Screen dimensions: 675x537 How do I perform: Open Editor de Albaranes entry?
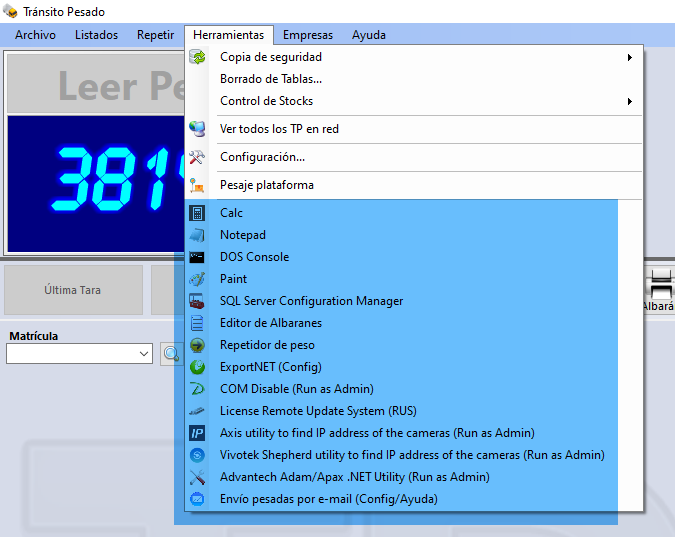414,323
